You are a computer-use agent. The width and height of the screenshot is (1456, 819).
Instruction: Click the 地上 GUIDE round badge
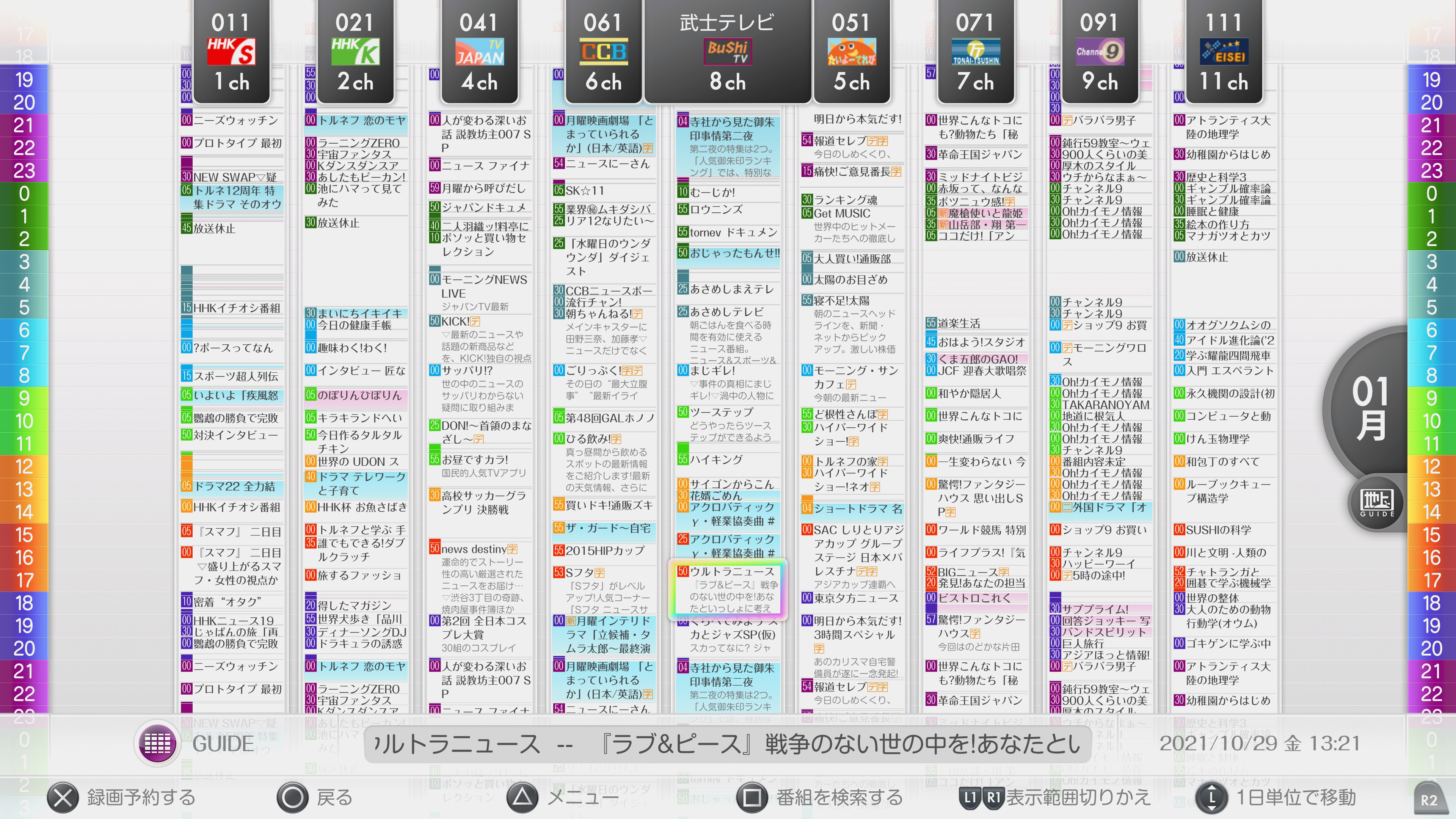[x=1377, y=502]
